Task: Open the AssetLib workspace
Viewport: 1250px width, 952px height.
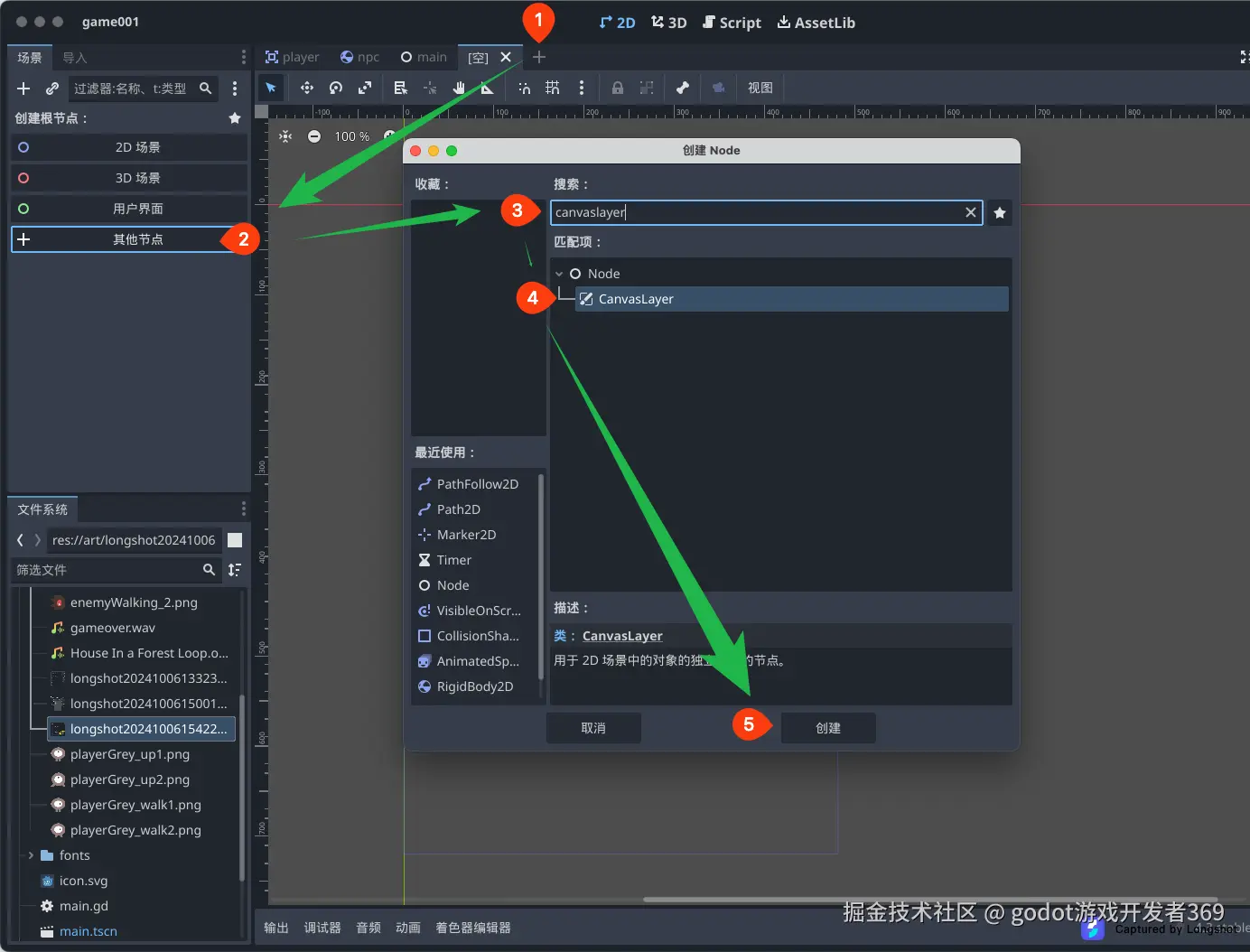Action: pyautogui.click(x=816, y=23)
